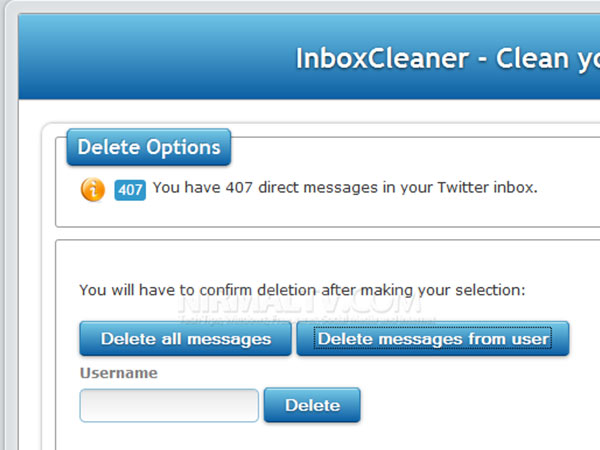600x450 pixels.
Task: Click the Delete button beside Username field
Action: 312,405
